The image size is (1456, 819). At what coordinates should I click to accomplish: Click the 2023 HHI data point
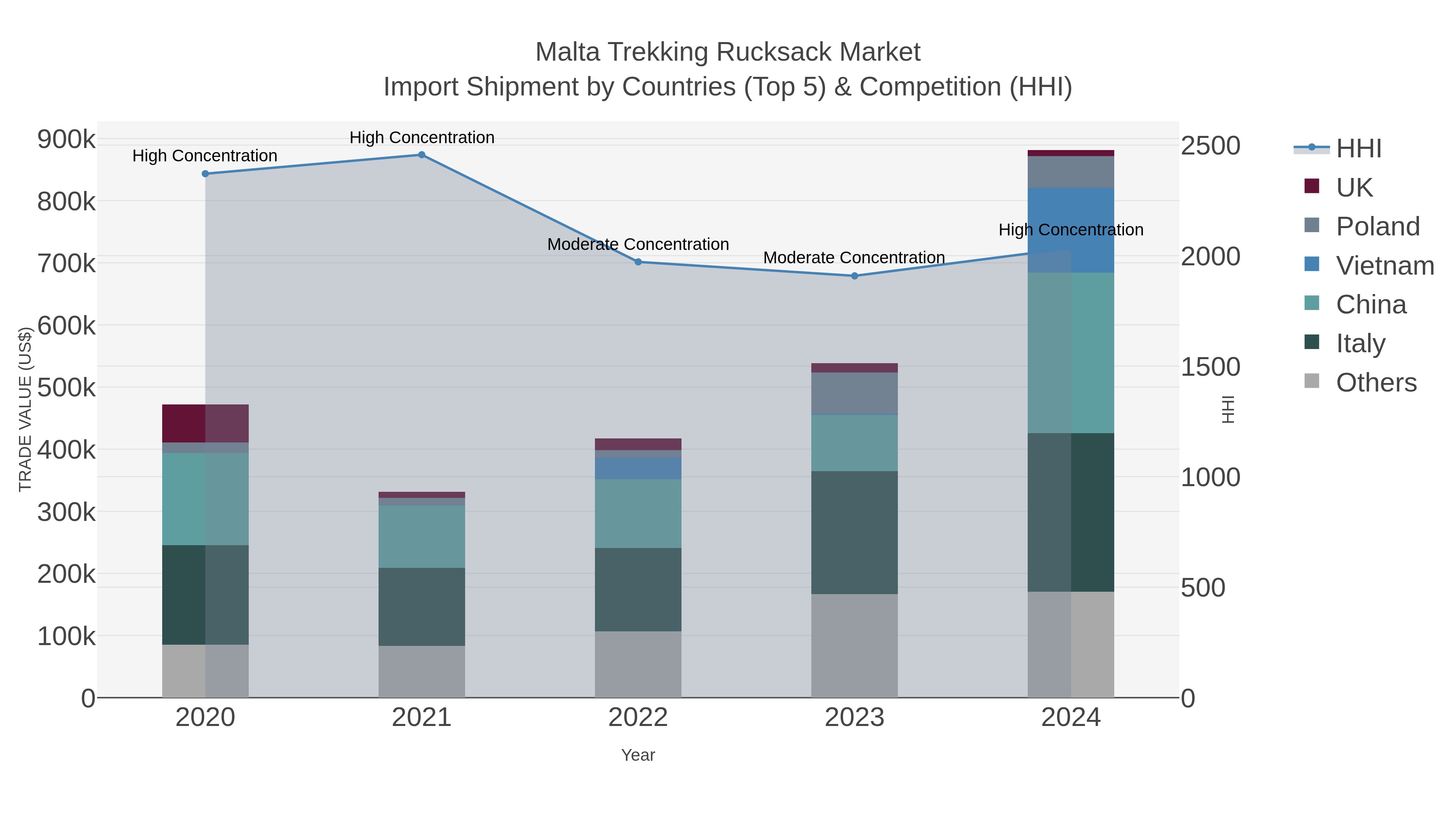pos(855,276)
